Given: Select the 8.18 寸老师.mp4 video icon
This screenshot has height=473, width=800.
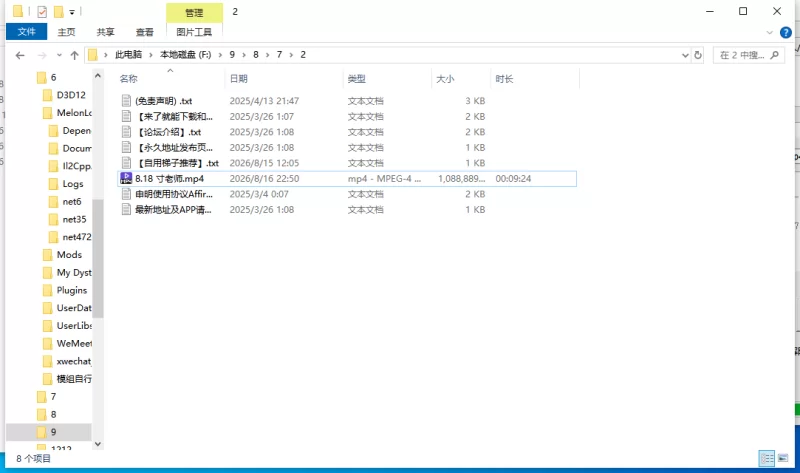Looking at the screenshot, I should point(126,178).
